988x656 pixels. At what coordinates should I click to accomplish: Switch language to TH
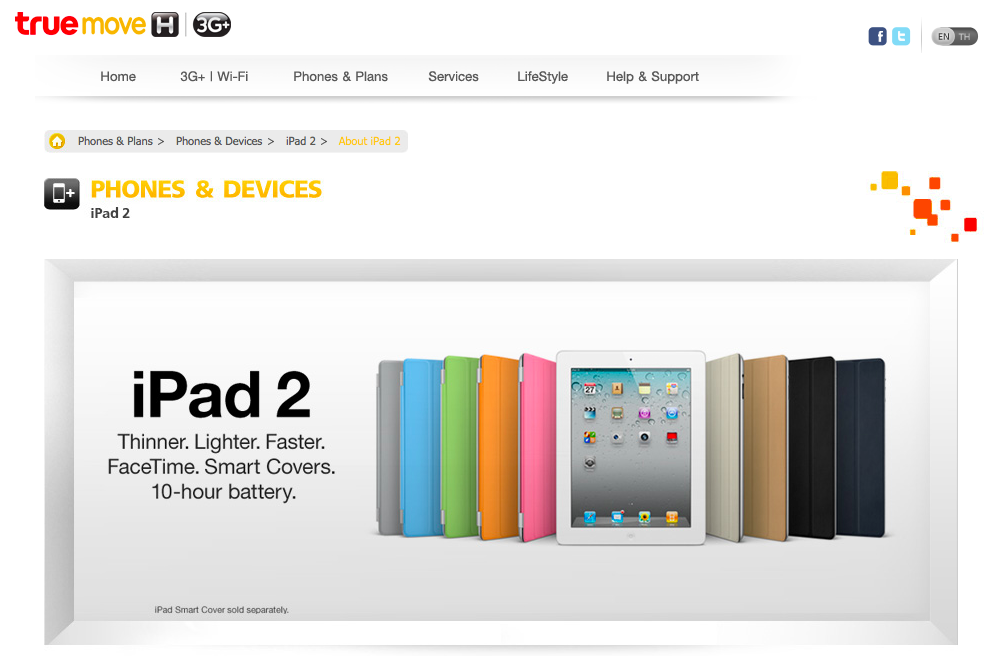coord(965,37)
